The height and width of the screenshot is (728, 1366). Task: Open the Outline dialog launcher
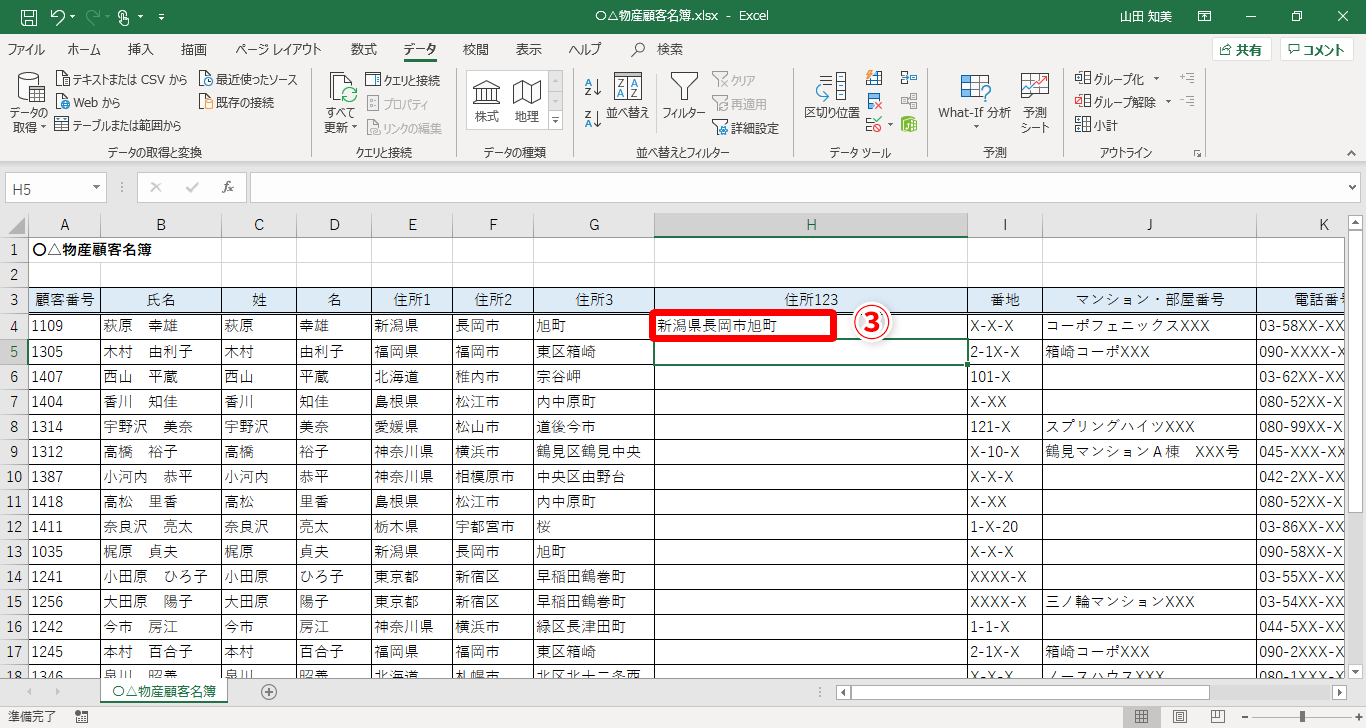(x=1197, y=154)
